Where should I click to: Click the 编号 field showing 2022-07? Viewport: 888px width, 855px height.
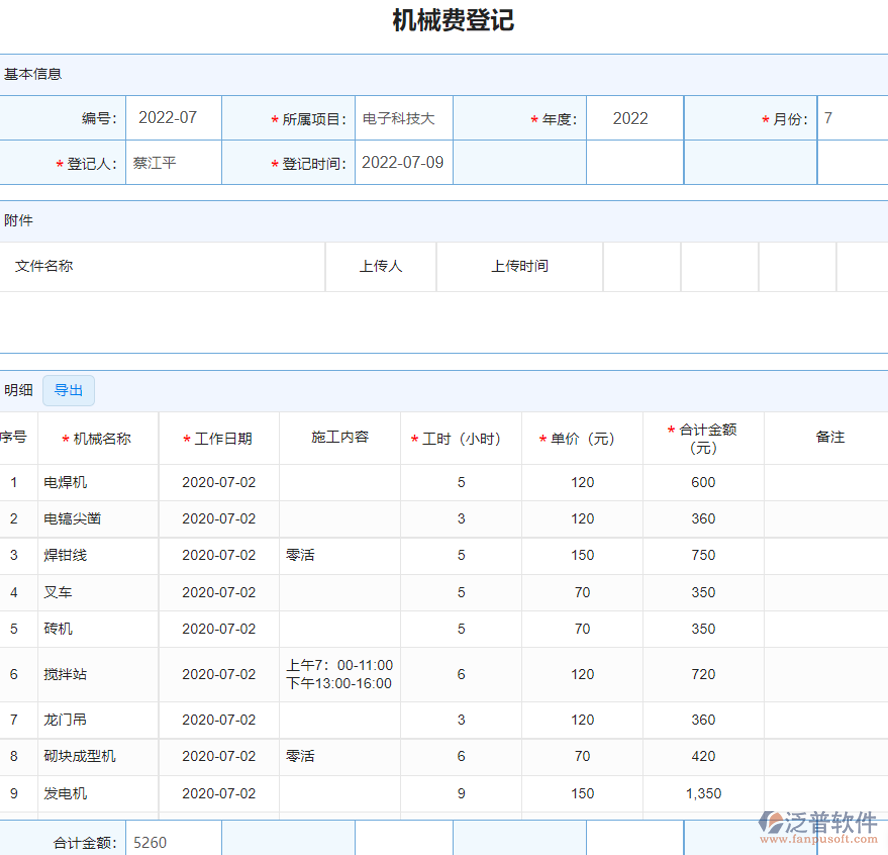click(x=173, y=117)
